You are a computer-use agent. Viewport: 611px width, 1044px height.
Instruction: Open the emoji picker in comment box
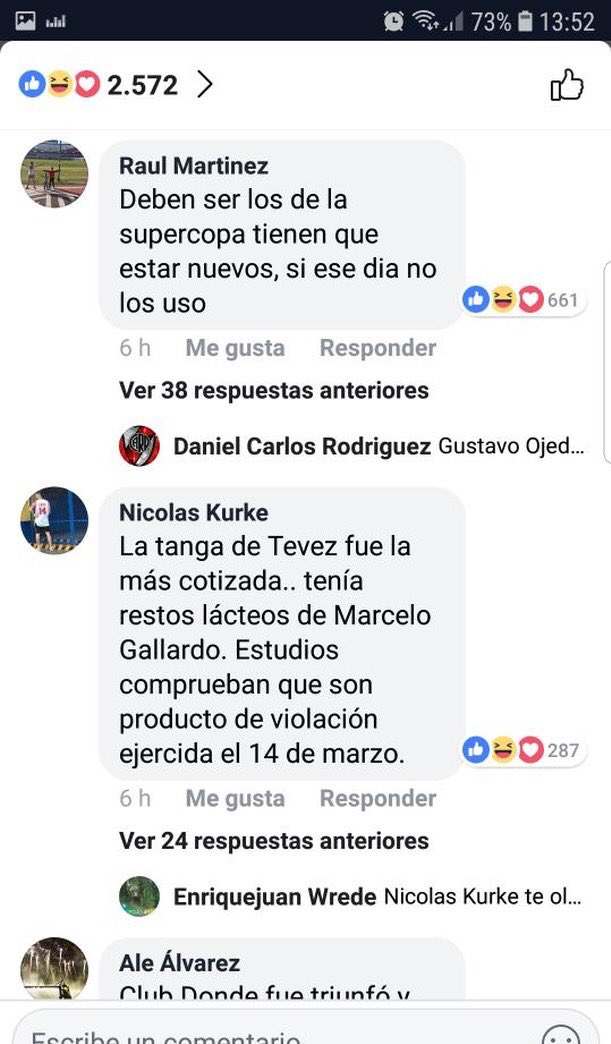[x=561, y=1034]
